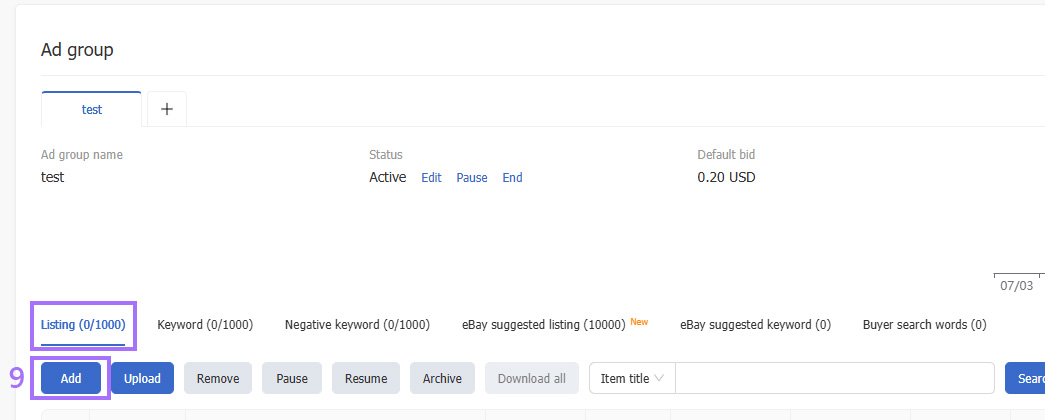Click the blue Add button
The width and height of the screenshot is (1045, 420).
coord(71,378)
